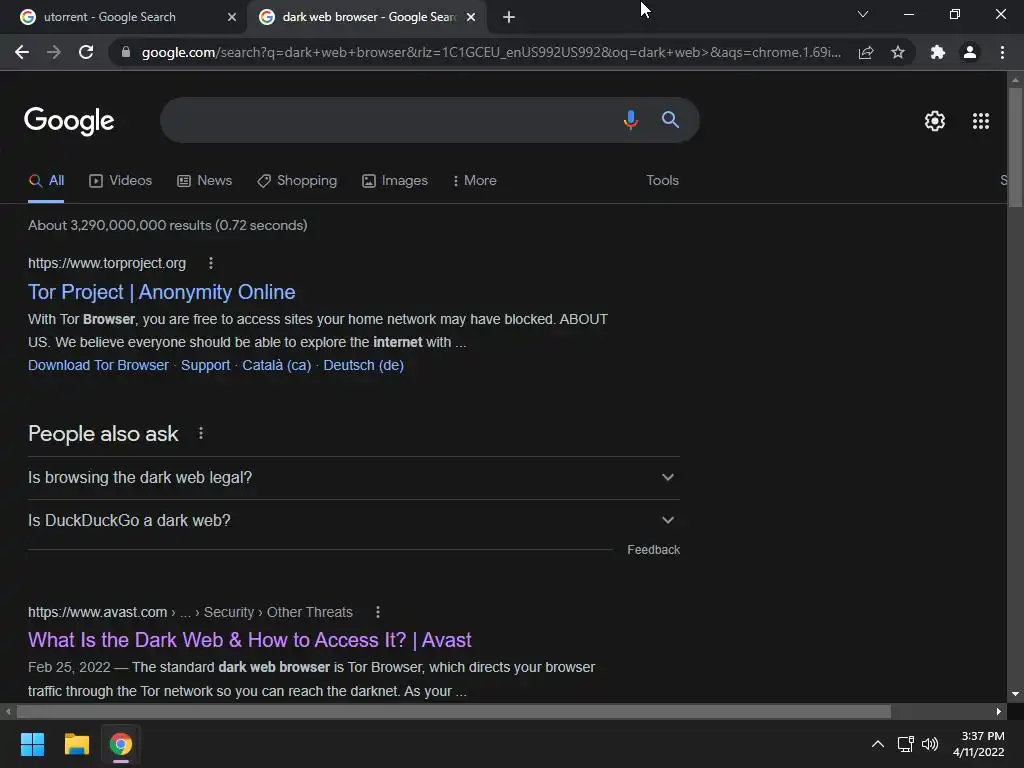1024x768 pixels.
Task: Reload the current page
Action: 86,52
